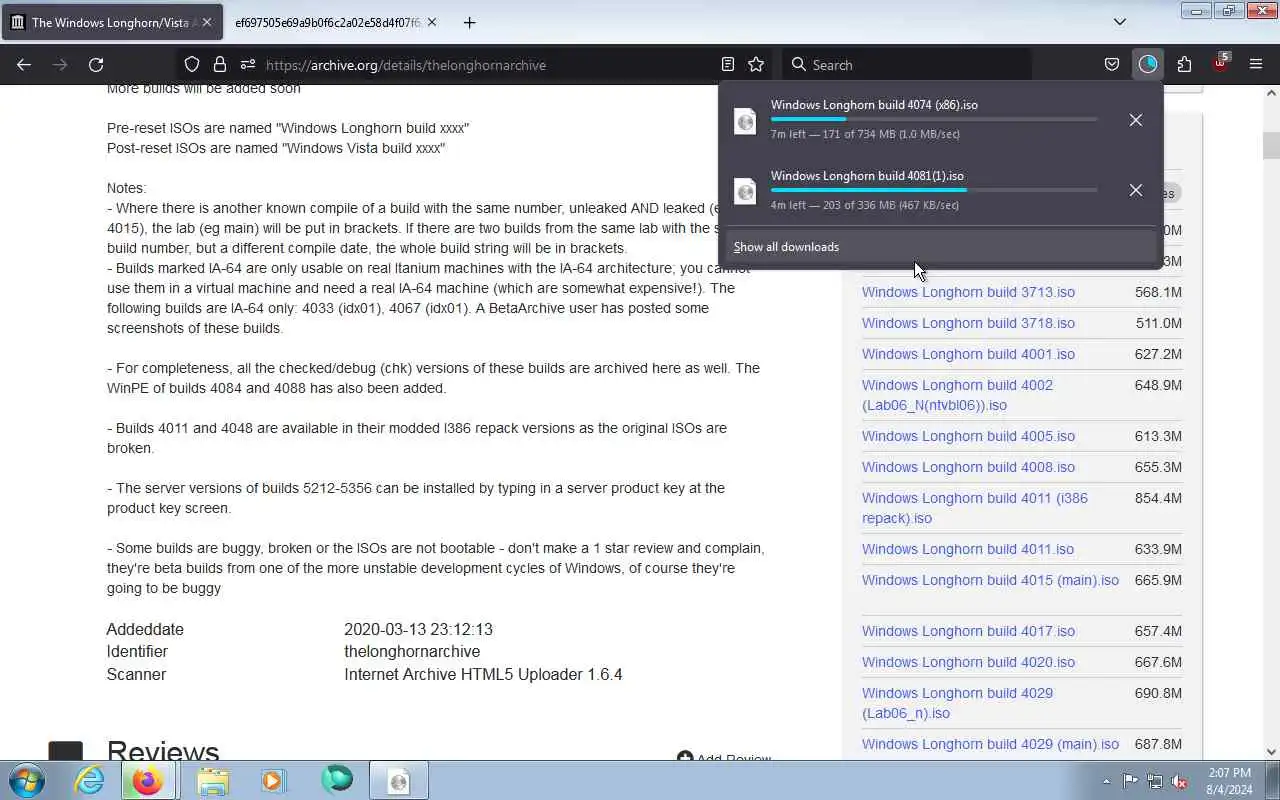Bookmark this page with star icon

756,64
